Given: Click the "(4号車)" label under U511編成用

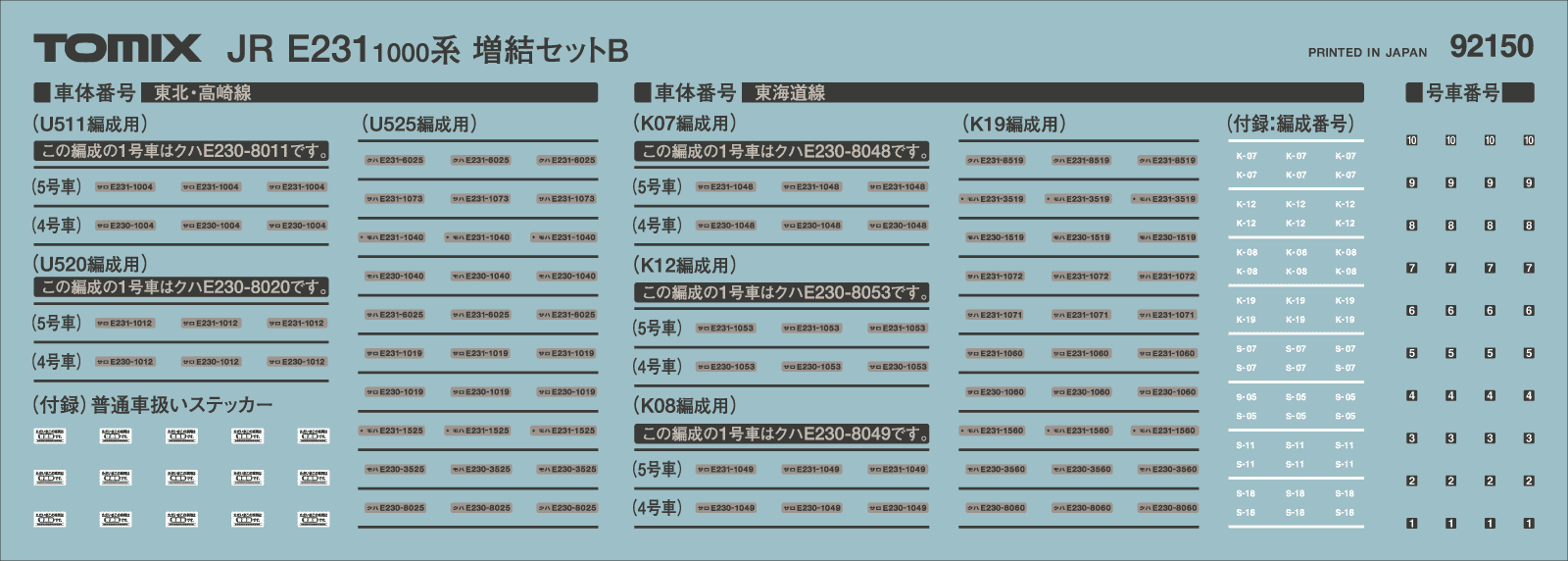Looking at the screenshot, I should point(58,226).
